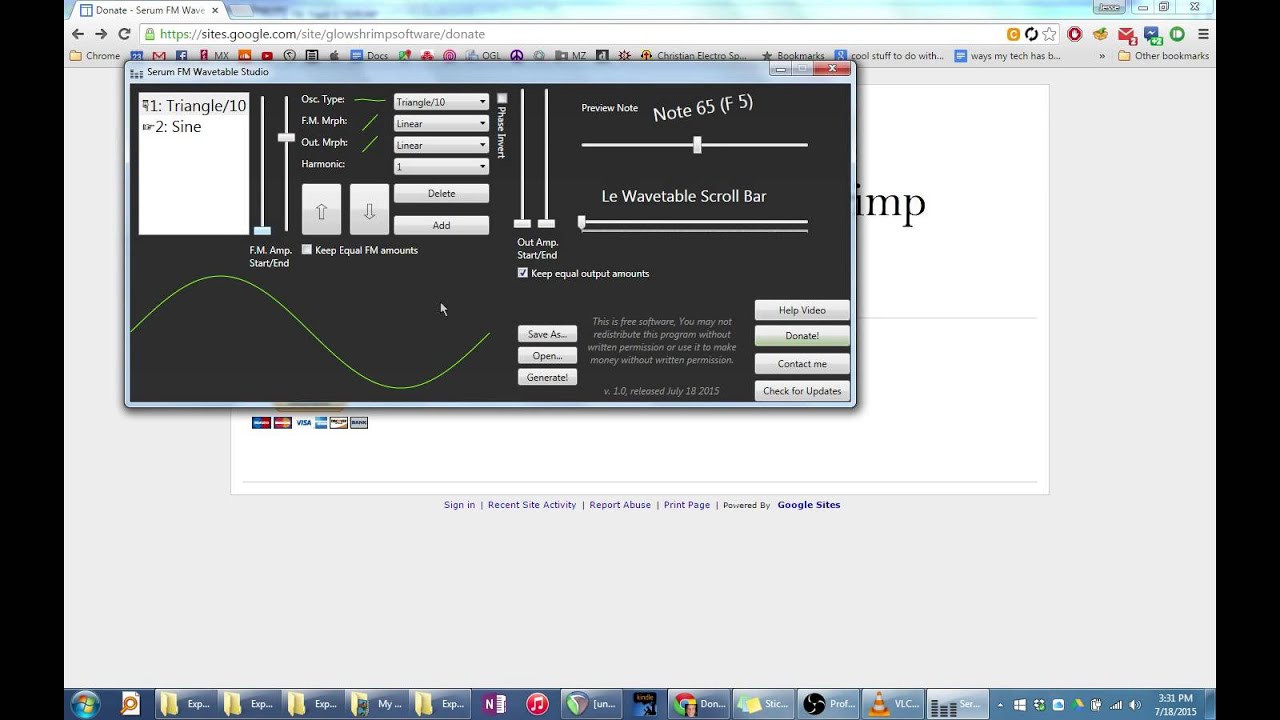The image size is (1280, 720).
Task: Open the Osc. Type dropdown showing Triangle/10
Action: click(x=441, y=102)
